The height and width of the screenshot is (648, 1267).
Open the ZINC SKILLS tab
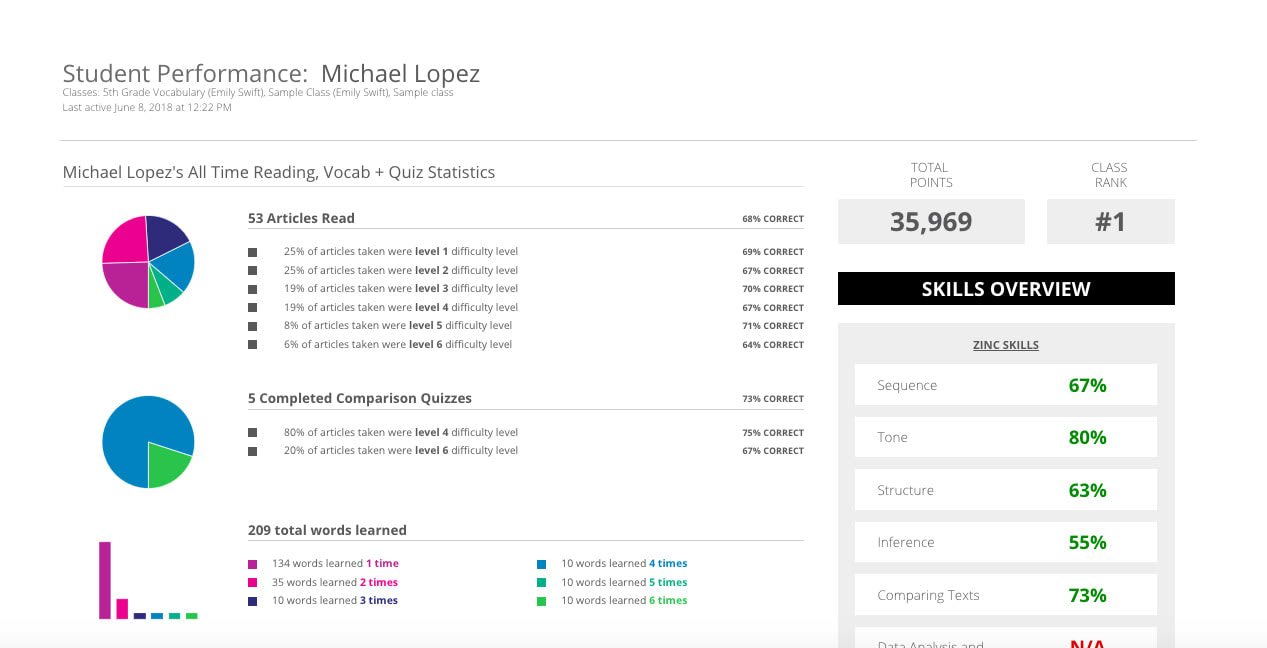coord(1005,344)
